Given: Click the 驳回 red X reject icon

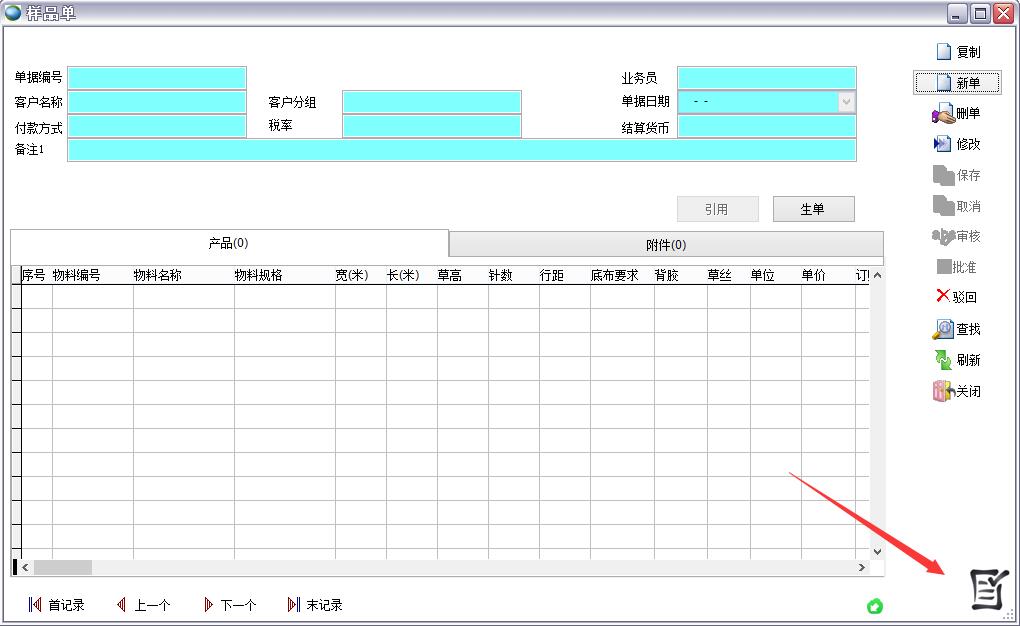Looking at the screenshot, I should tap(942, 296).
